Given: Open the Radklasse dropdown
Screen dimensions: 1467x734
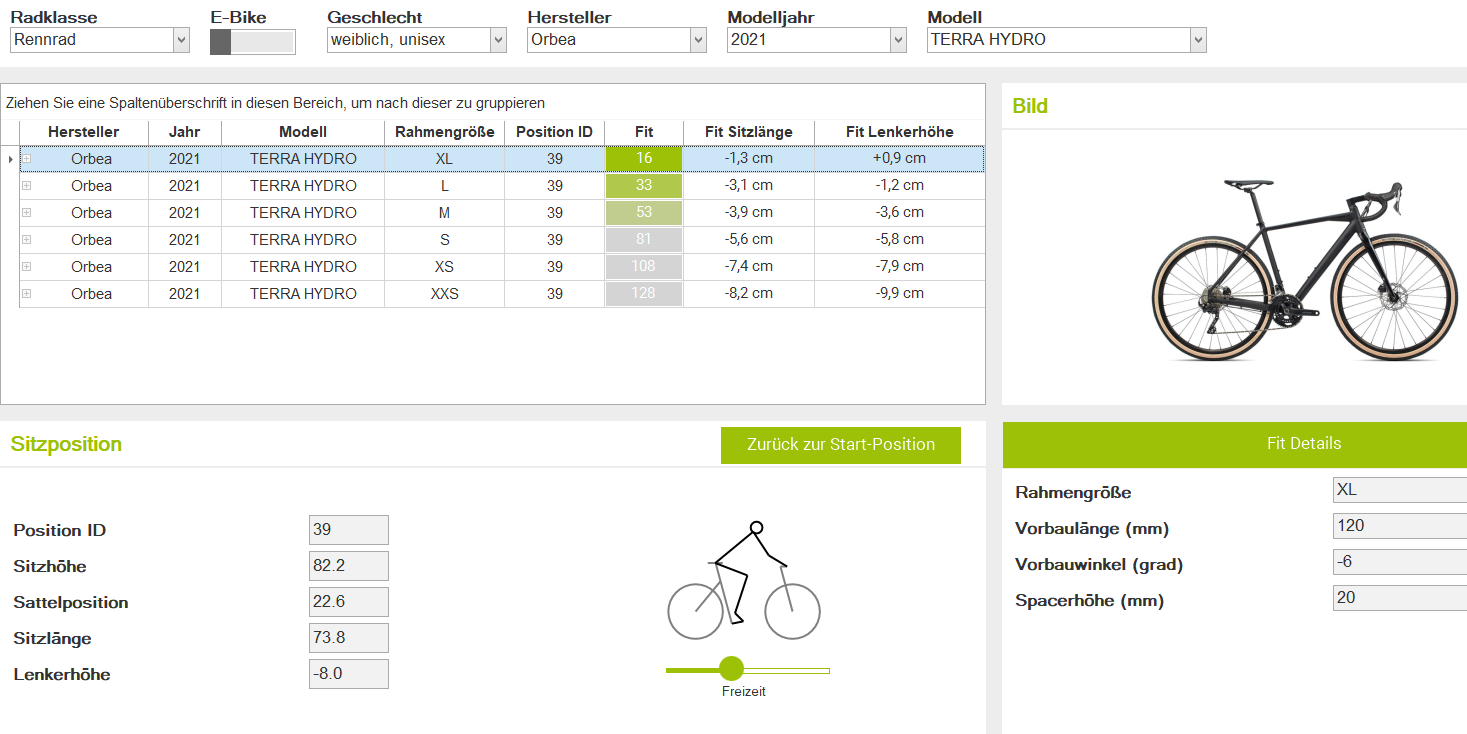Looking at the screenshot, I should point(181,40).
